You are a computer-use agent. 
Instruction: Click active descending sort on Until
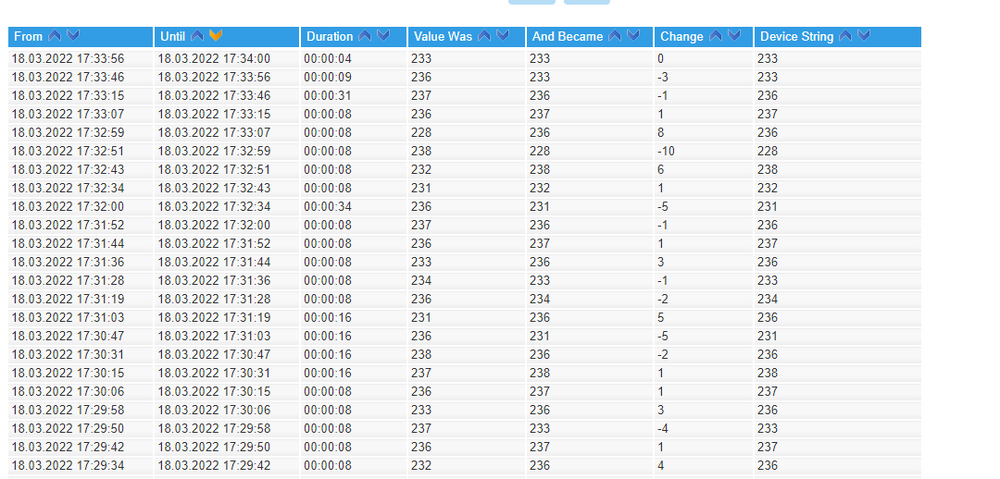[215, 37]
